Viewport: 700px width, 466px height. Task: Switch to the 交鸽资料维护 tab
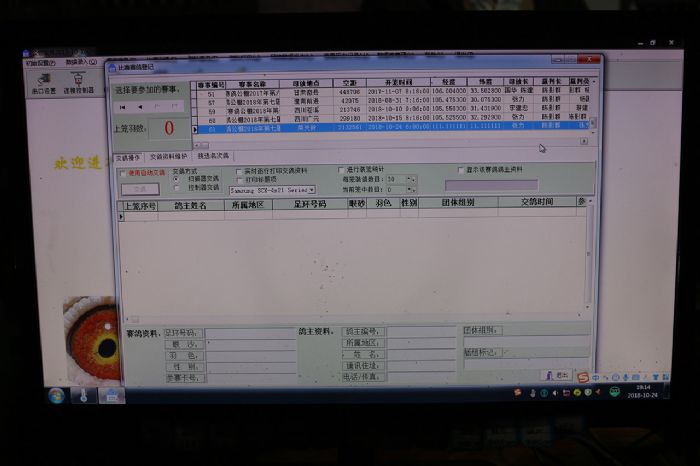point(168,157)
